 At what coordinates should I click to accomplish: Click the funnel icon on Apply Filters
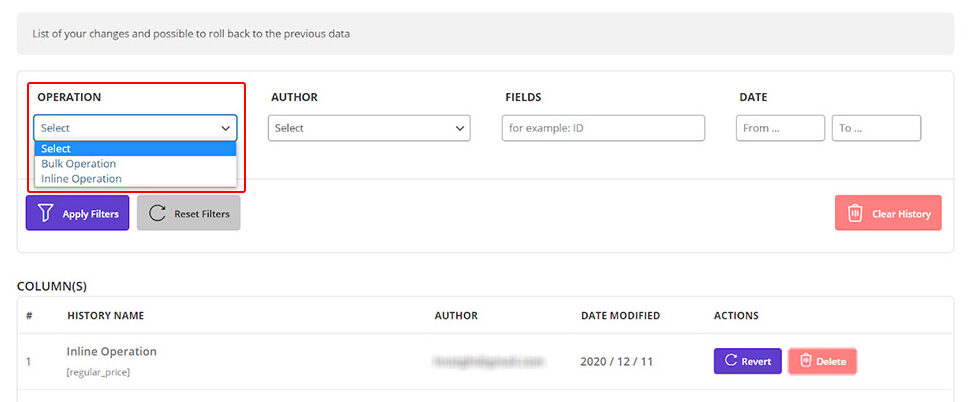45,213
